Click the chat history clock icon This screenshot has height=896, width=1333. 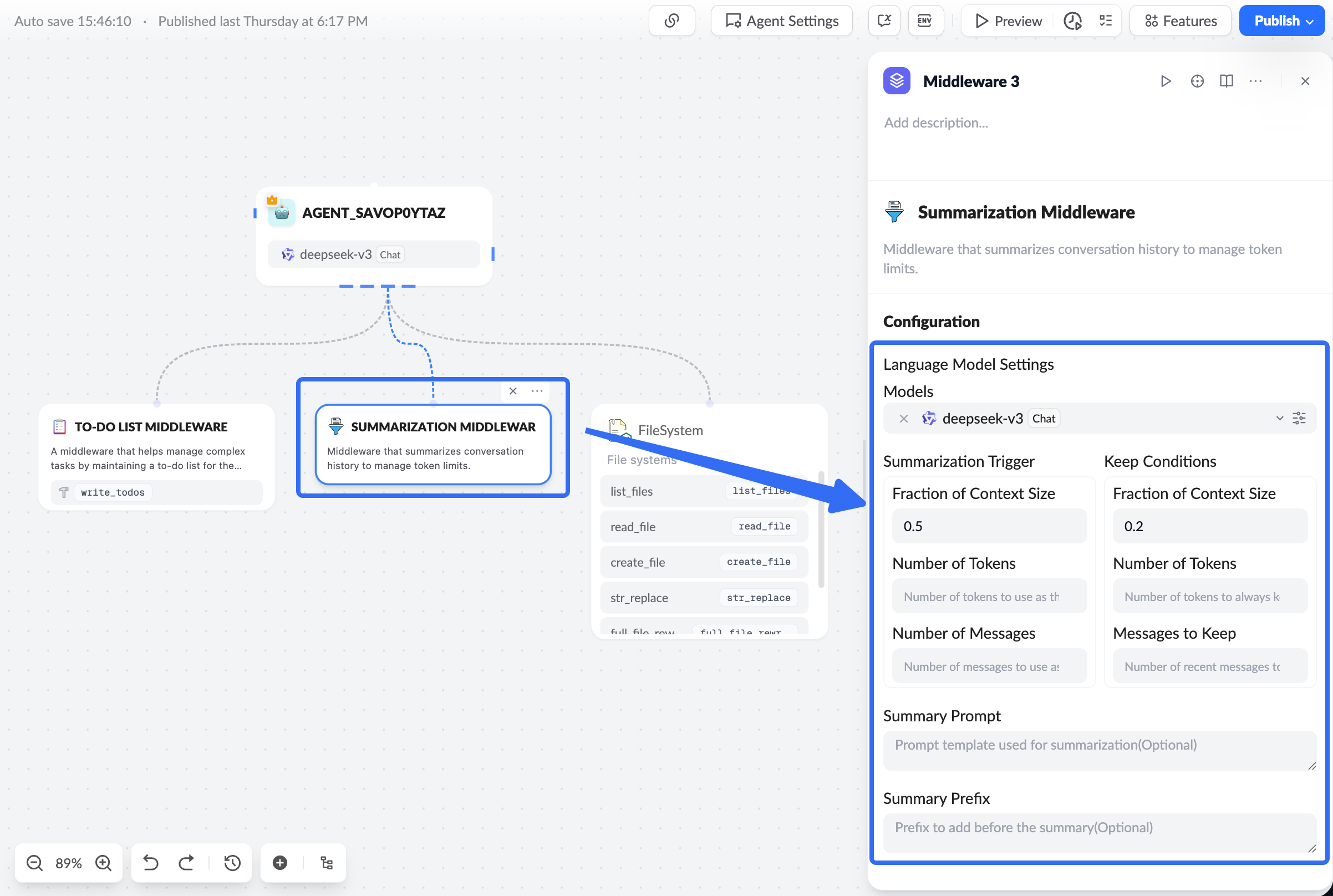pyautogui.click(x=1072, y=21)
